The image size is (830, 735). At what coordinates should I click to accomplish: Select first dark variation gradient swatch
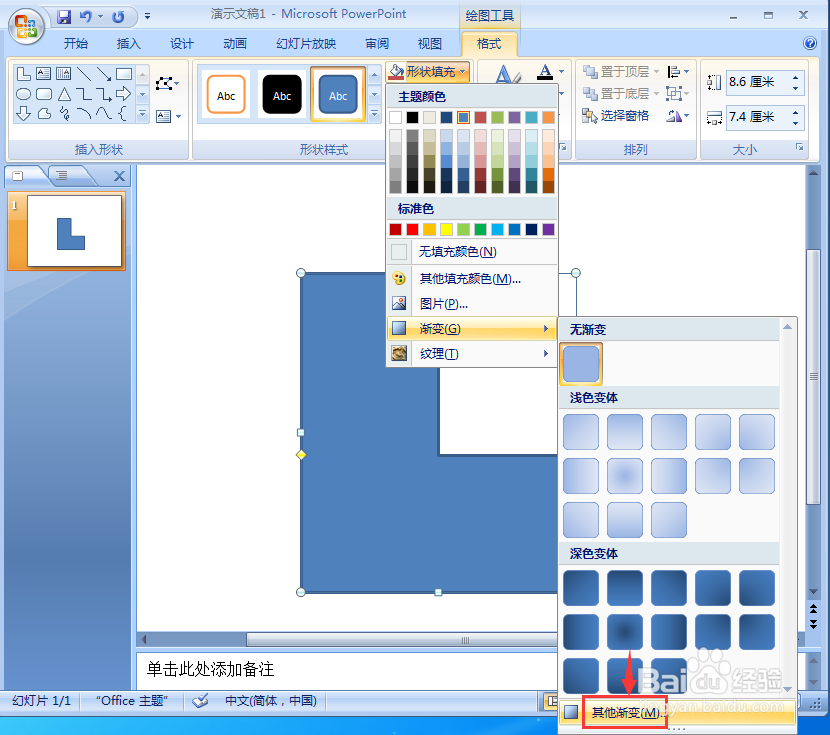[581, 587]
